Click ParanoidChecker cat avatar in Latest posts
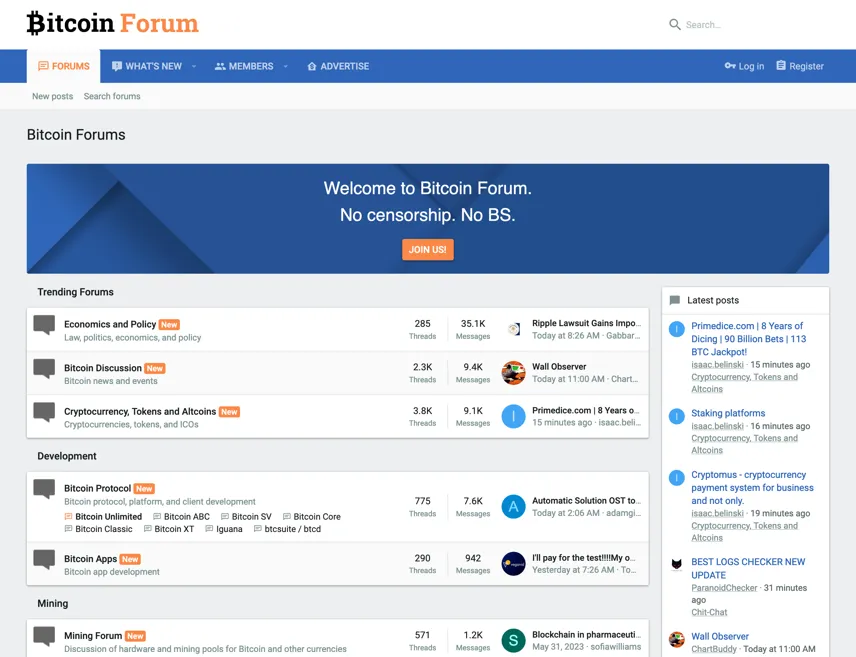The image size is (856, 657). point(676,565)
